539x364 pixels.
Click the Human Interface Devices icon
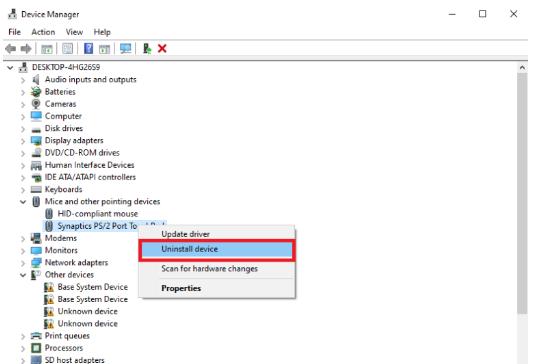coord(36,165)
